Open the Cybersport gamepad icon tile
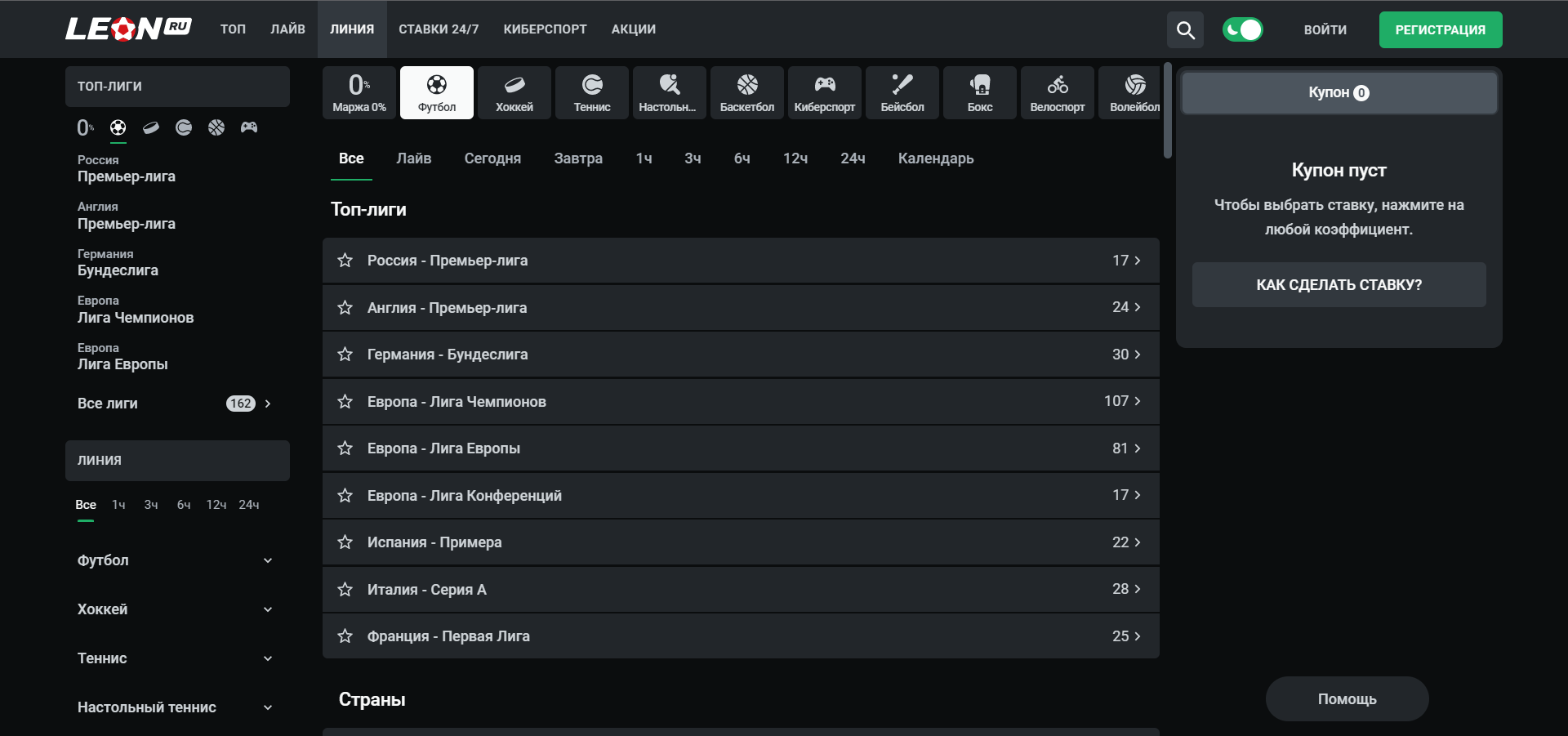The image size is (1568, 736). (824, 92)
